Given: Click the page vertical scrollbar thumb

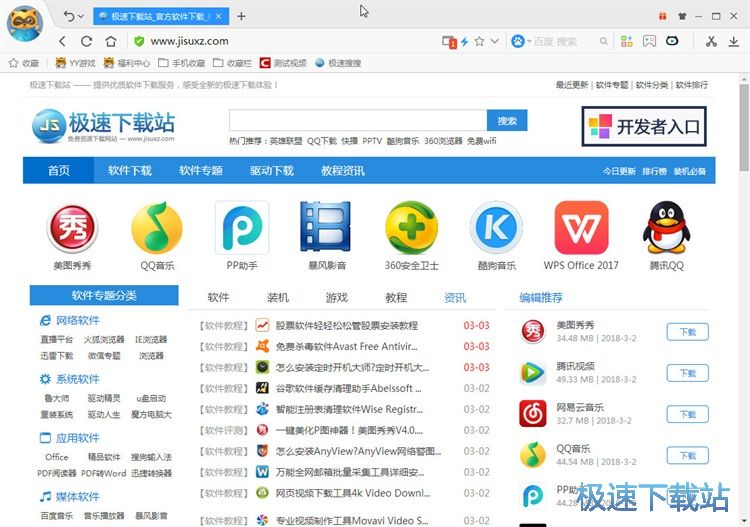Looking at the screenshot, I should pos(744,127).
